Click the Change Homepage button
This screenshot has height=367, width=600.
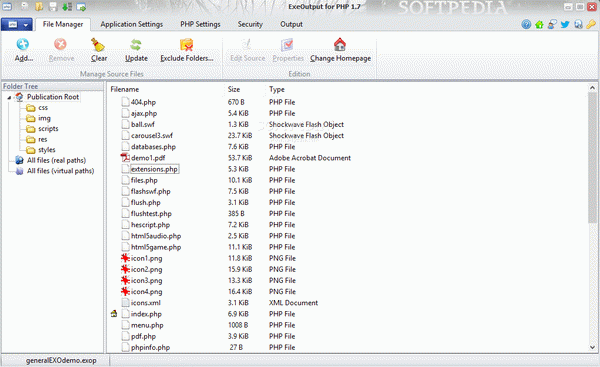pyautogui.click(x=340, y=50)
